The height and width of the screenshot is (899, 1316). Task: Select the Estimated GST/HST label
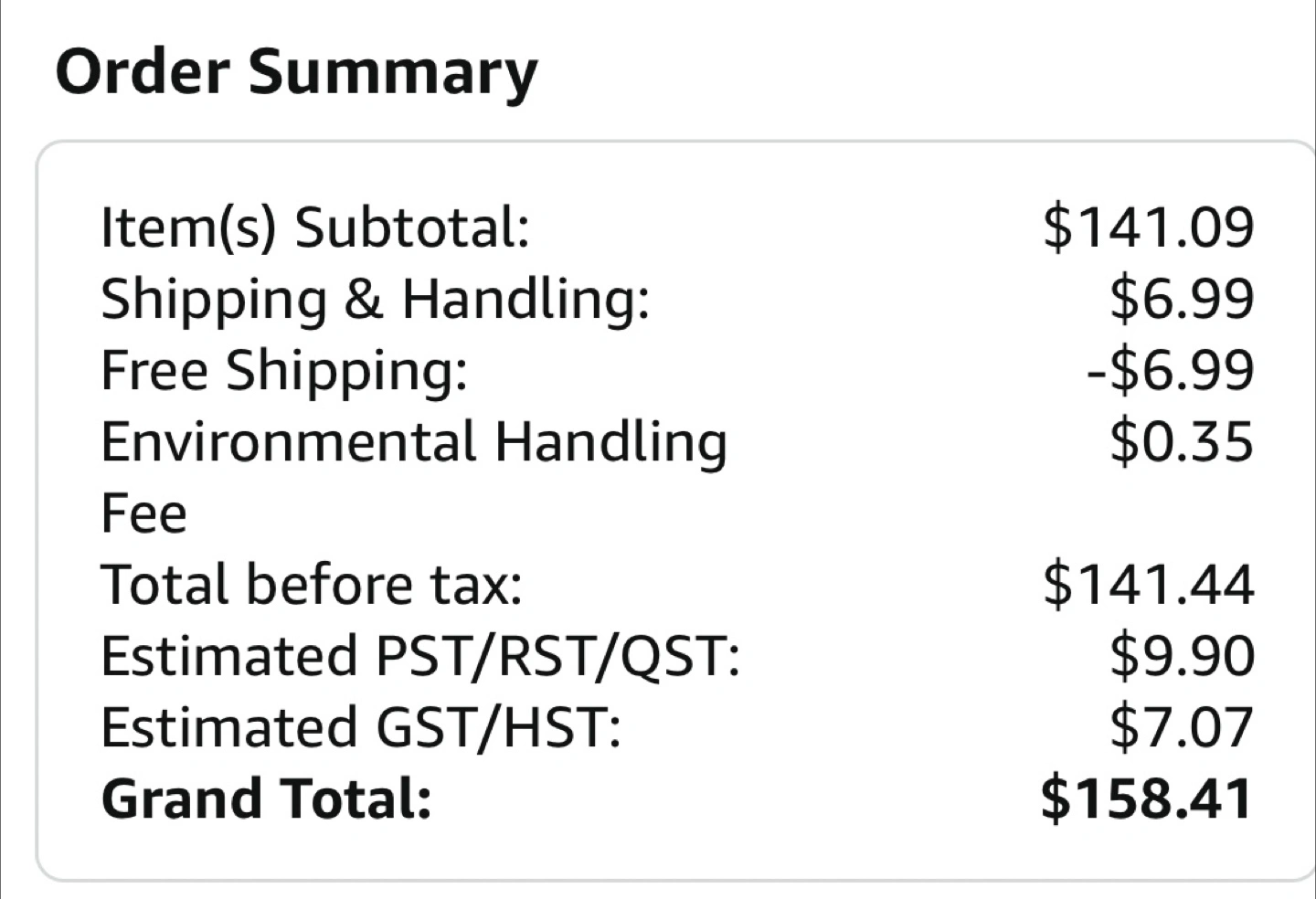[x=361, y=727]
